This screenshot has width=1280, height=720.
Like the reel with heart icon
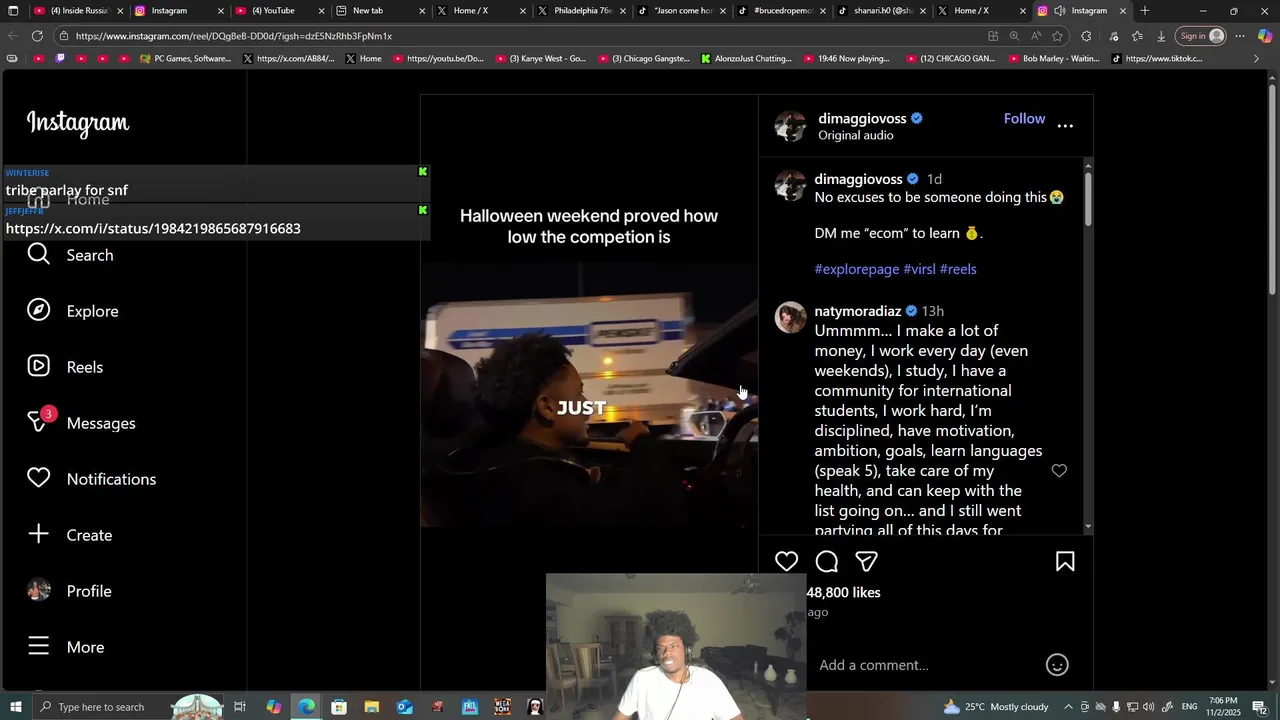pos(786,562)
